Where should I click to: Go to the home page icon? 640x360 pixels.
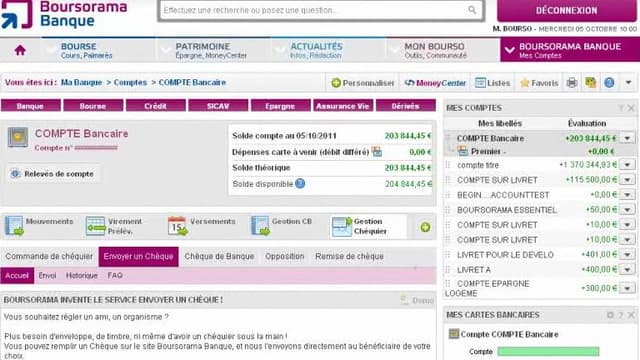click(20, 50)
